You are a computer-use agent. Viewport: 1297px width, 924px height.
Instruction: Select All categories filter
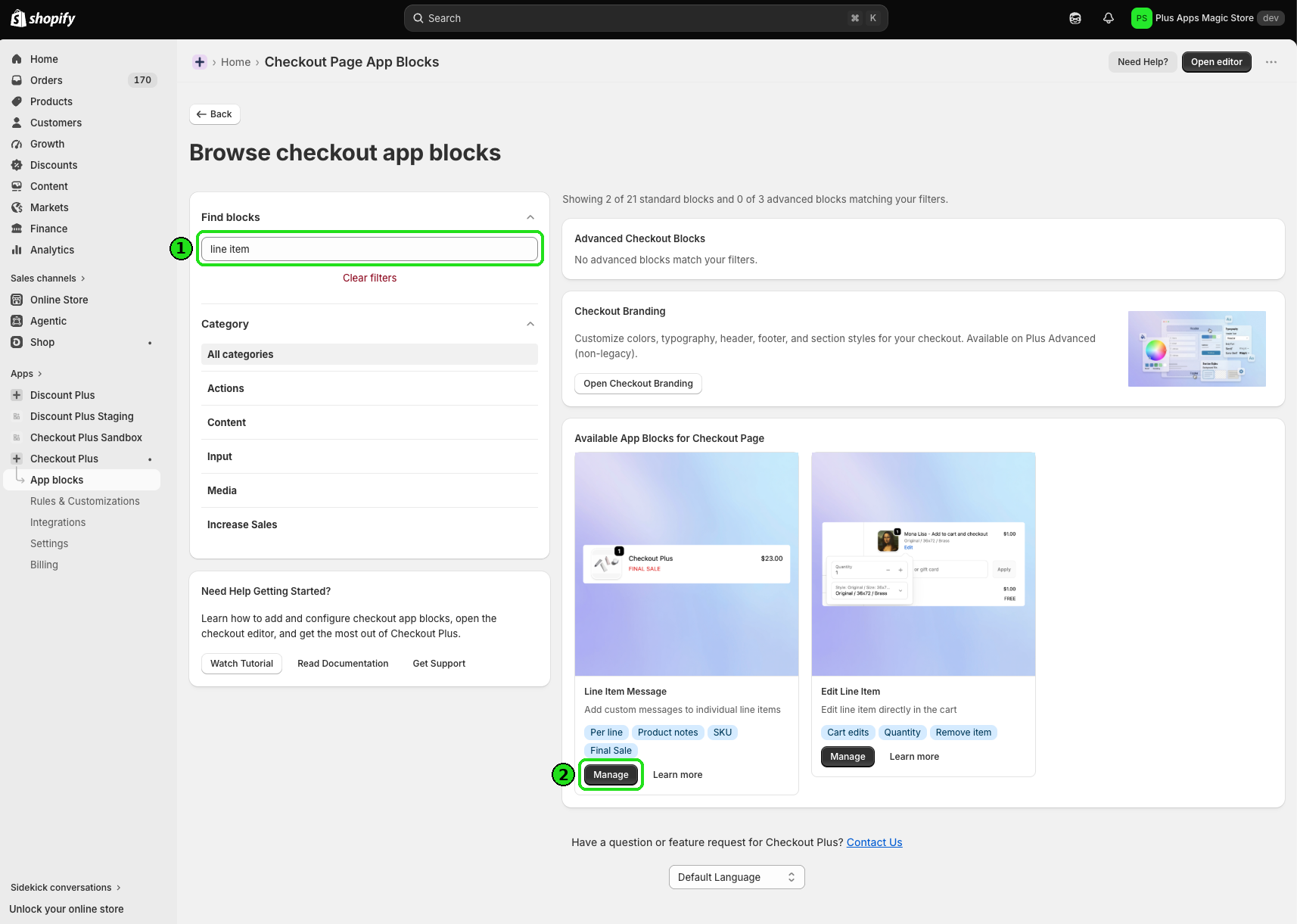pyautogui.click(x=369, y=354)
